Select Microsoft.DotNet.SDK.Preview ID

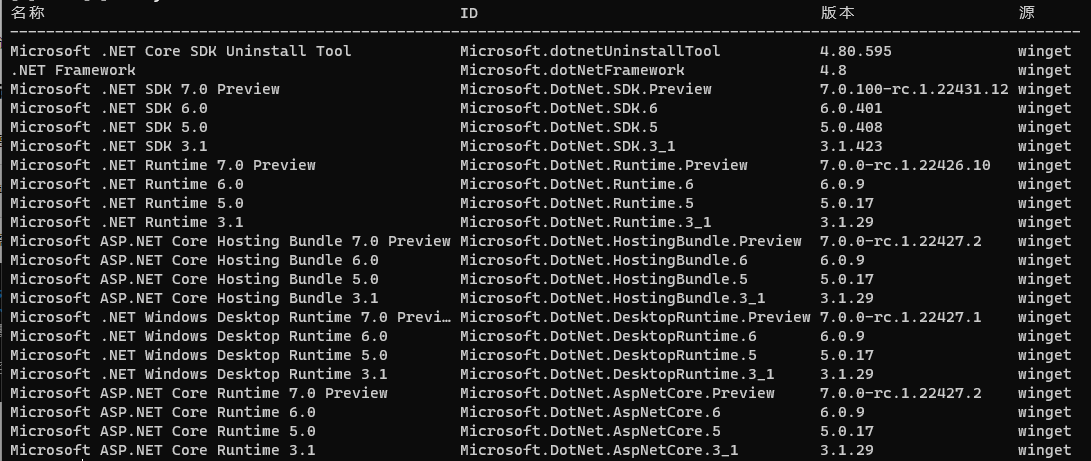pos(586,89)
